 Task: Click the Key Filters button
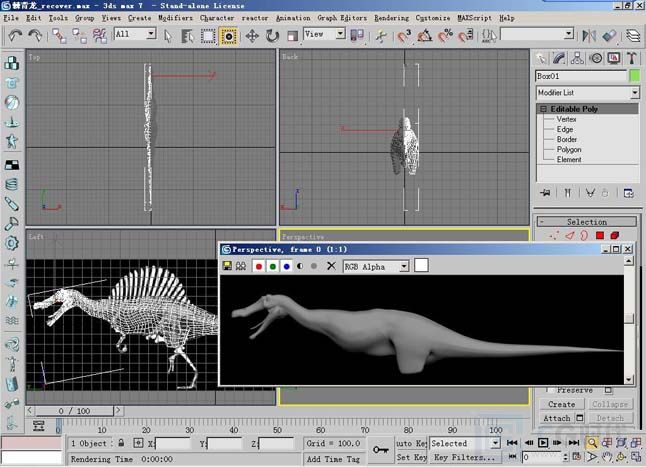[x=464, y=458]
